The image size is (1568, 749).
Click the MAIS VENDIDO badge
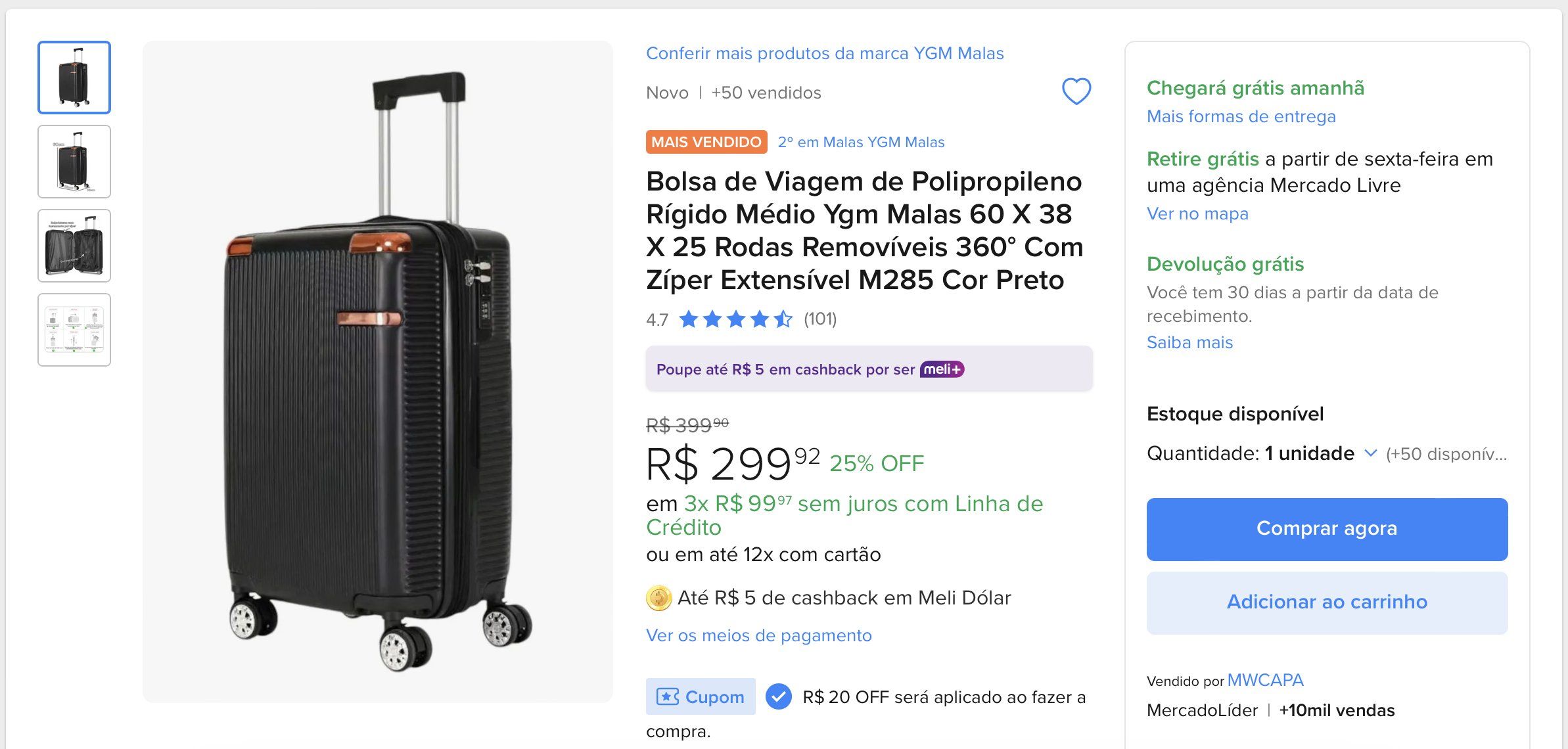(706, 142)
